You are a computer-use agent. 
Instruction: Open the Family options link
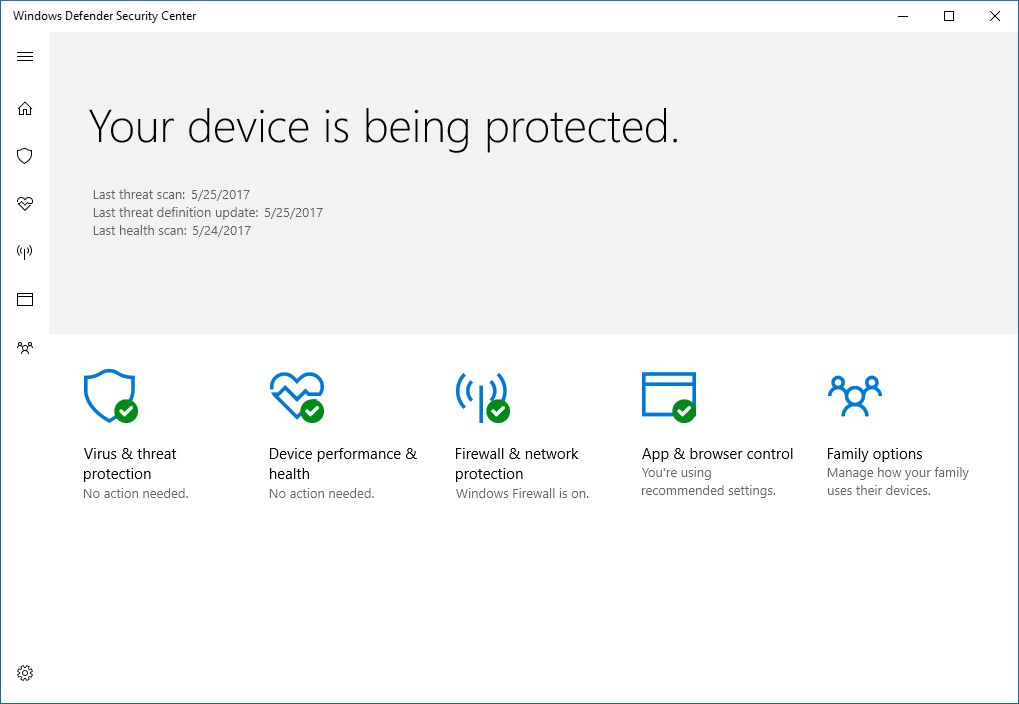874,454
